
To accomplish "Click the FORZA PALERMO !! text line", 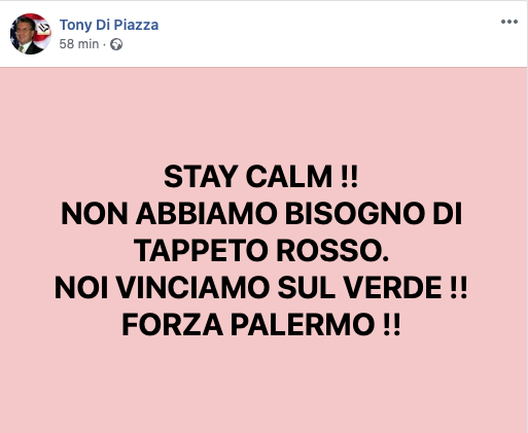I will coord(261,325).
